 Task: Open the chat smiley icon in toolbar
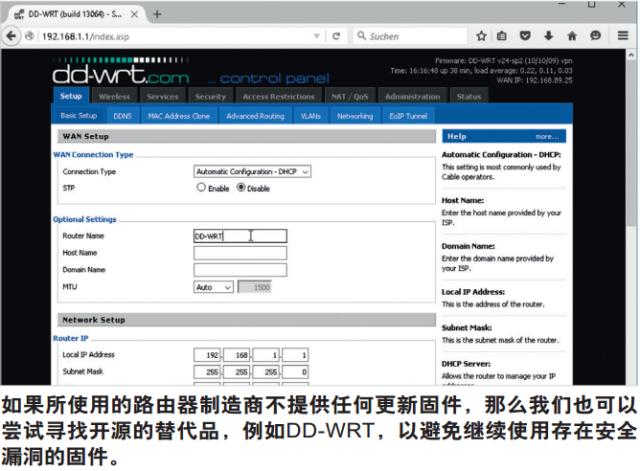[596, 36]
